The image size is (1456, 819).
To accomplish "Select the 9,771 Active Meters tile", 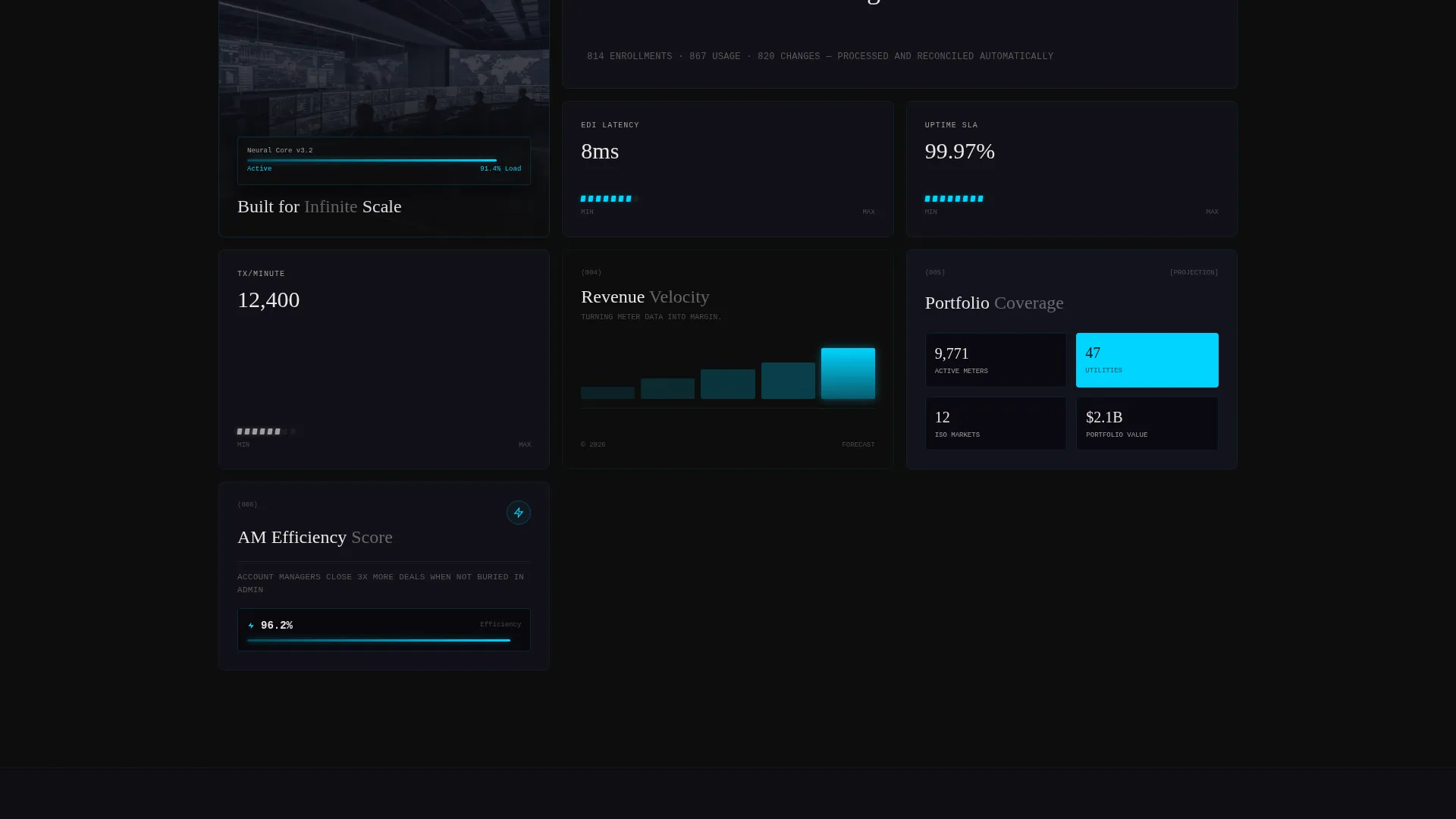I will (x=996, y=360).
